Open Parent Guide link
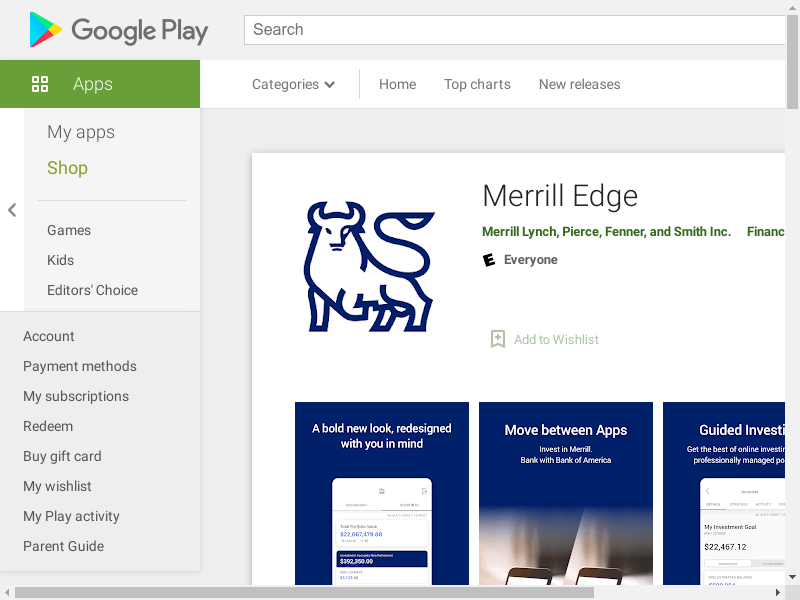The image size is (800, 600). 63,546
